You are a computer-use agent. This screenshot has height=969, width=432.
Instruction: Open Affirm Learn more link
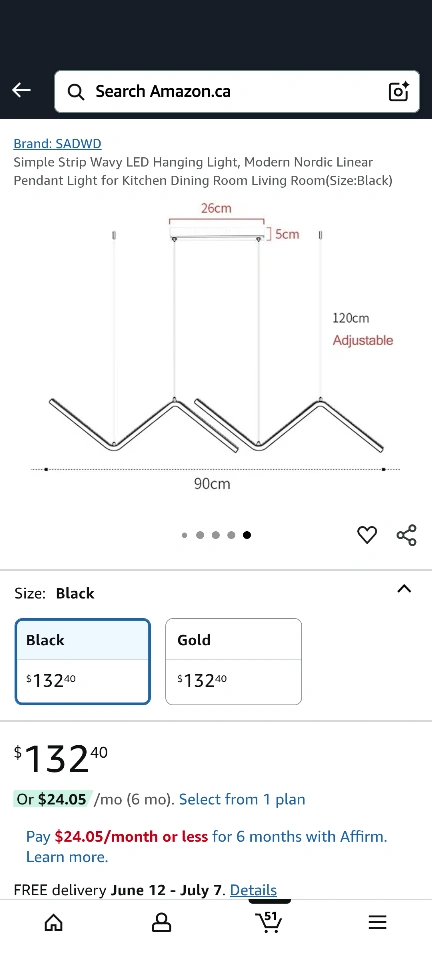coord(67,857)
